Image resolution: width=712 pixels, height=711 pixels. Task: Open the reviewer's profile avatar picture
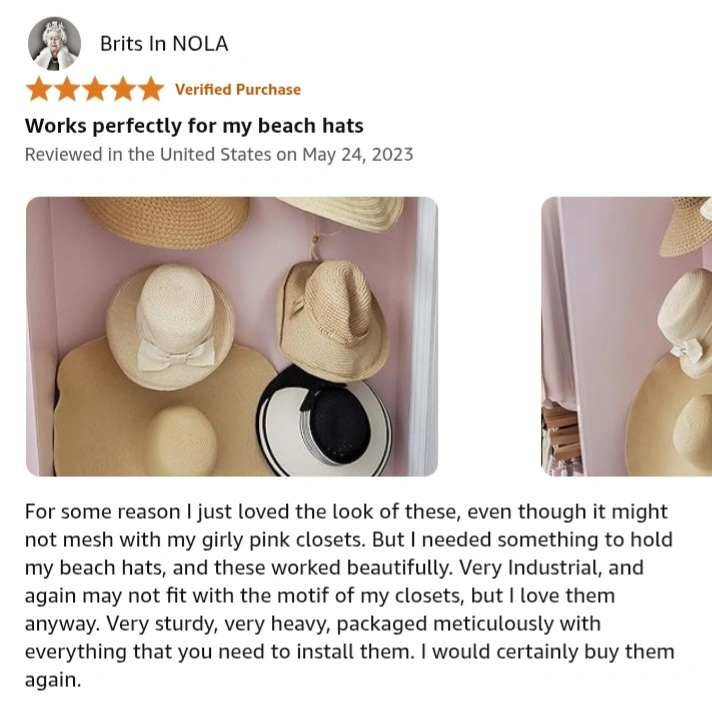click(x=54, y=43)
